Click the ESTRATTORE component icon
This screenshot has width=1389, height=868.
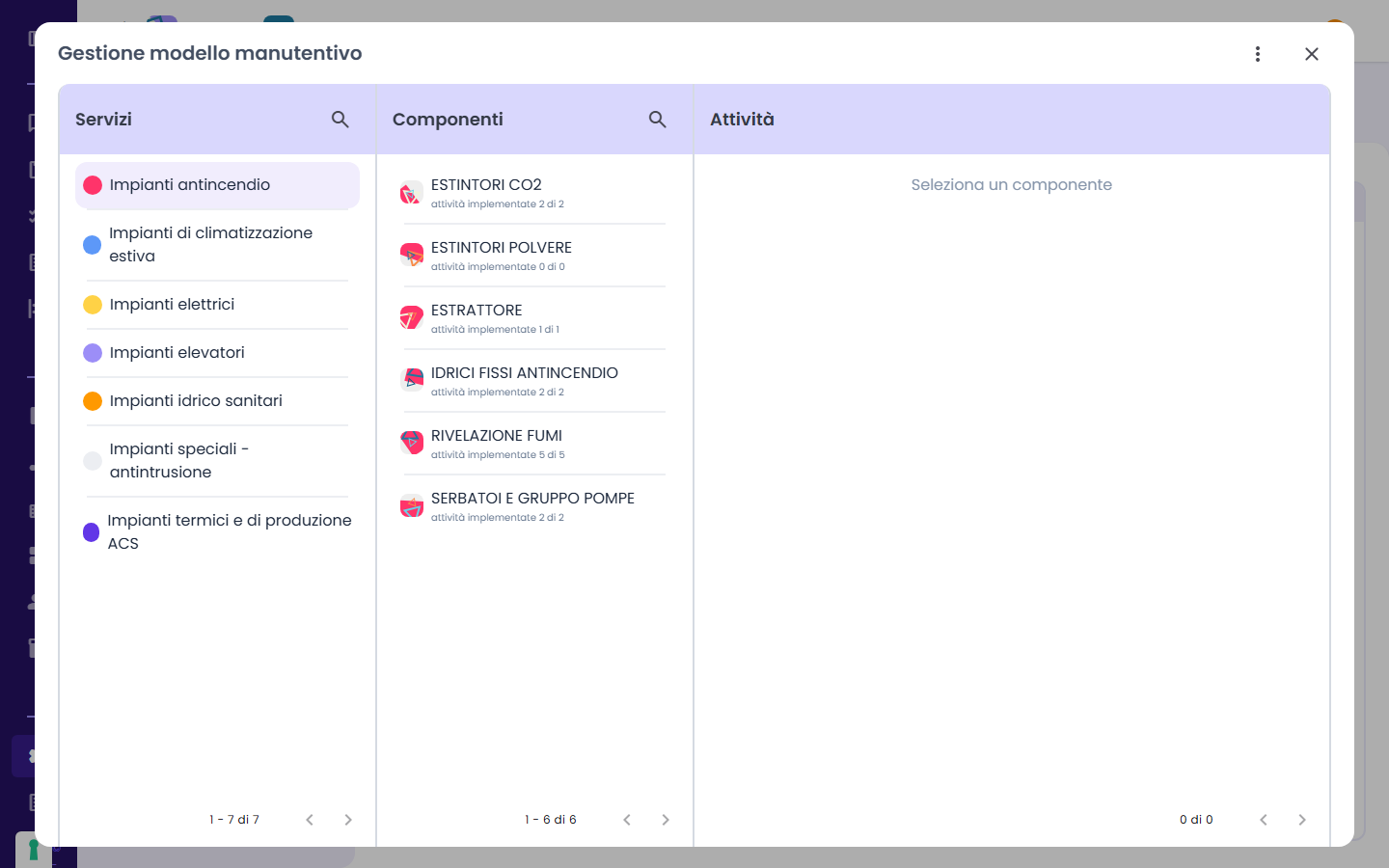(x=412, y=318)
